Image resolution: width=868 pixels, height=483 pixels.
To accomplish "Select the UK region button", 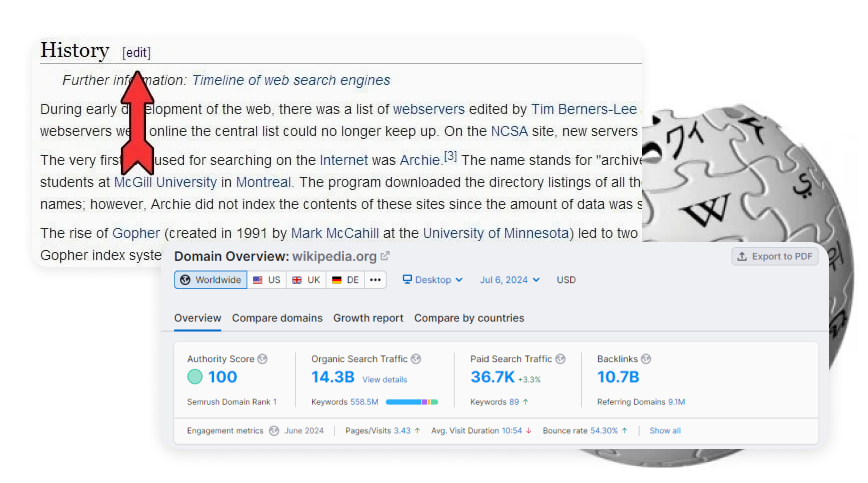I will [306, 280].
